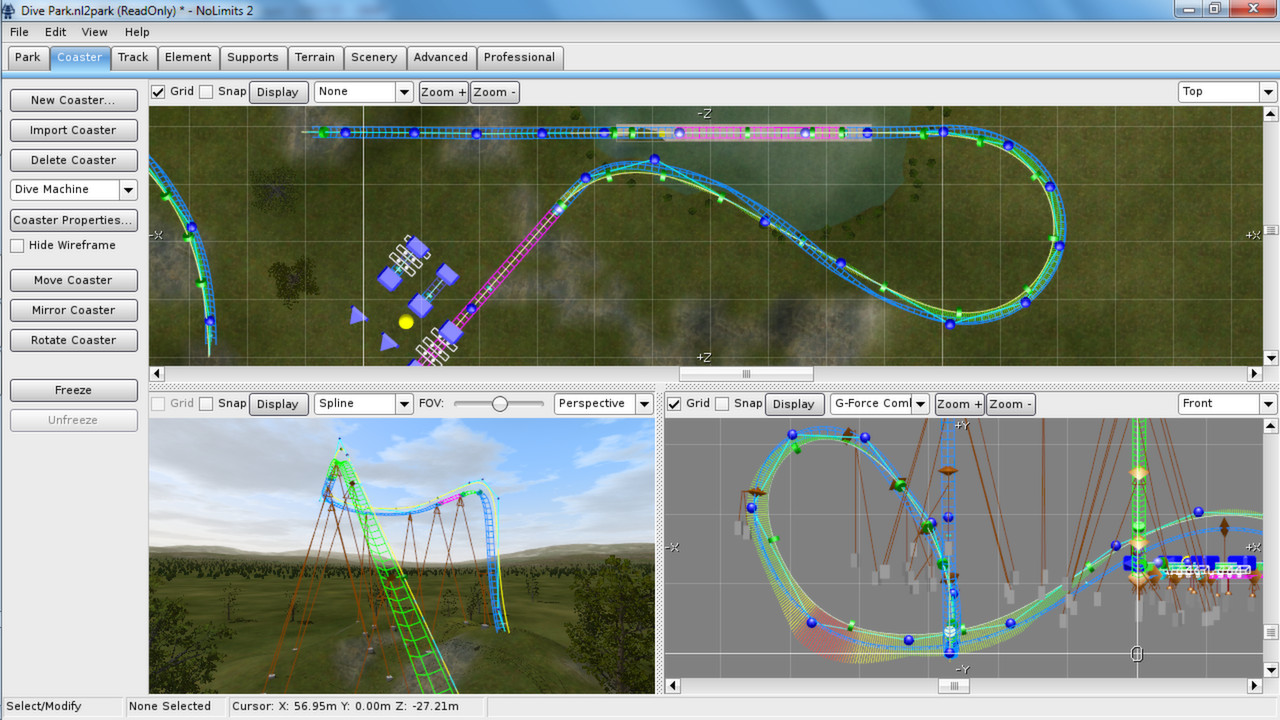This screenshot has width=1280, height=720.
Task: Enable Hide Wireframe
Action: coord(17,245)
